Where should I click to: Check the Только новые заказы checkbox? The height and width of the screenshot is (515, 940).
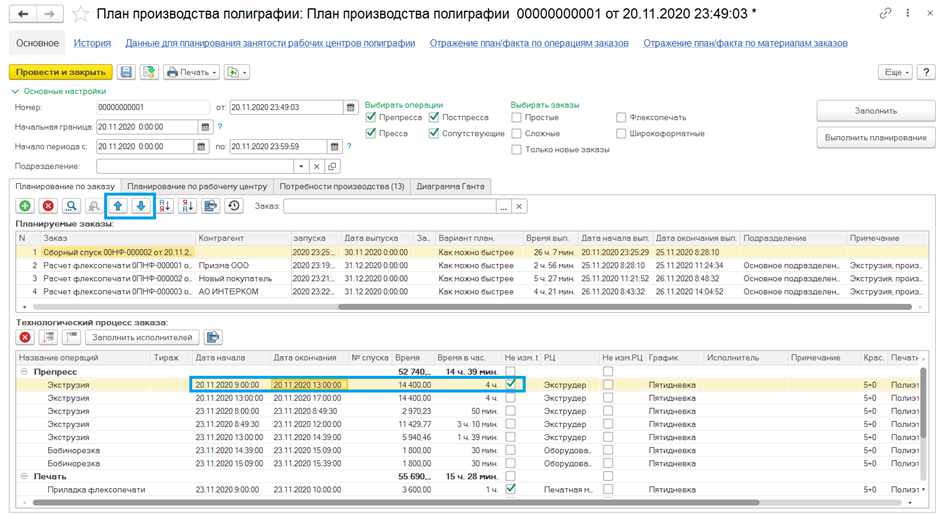[x=516, y=150]
